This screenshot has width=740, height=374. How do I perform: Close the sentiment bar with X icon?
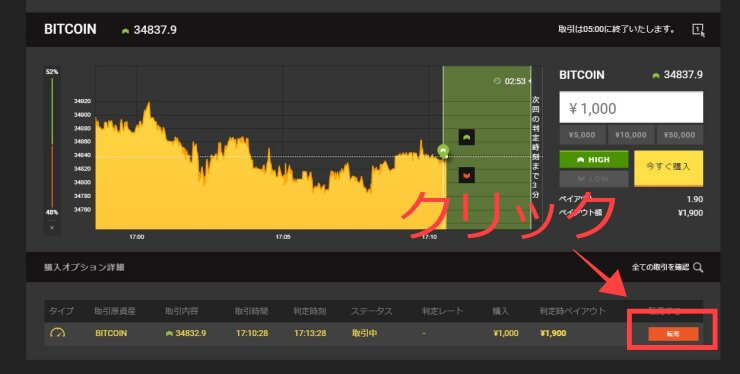[52, 228]
